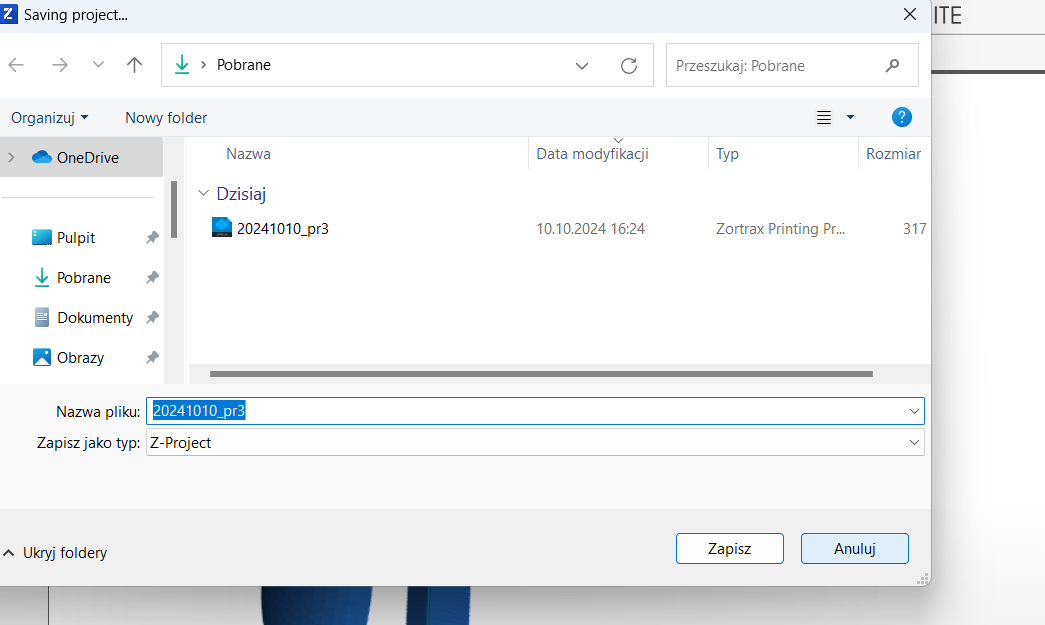Viewport: 1045px width, 625px height.
Task: Sort by Data modyfikacji column header
Action: (592, 154)
